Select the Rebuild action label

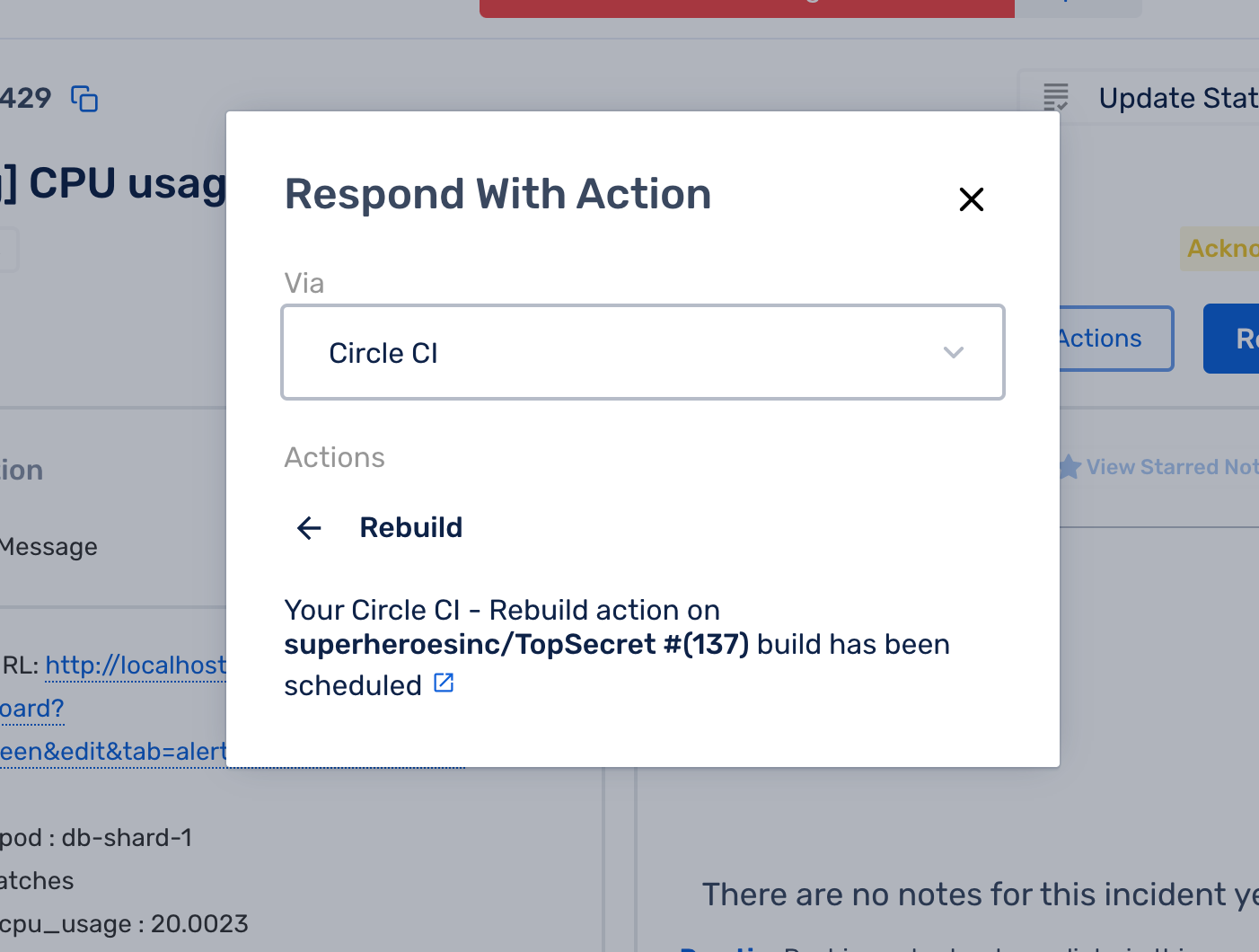411,528
